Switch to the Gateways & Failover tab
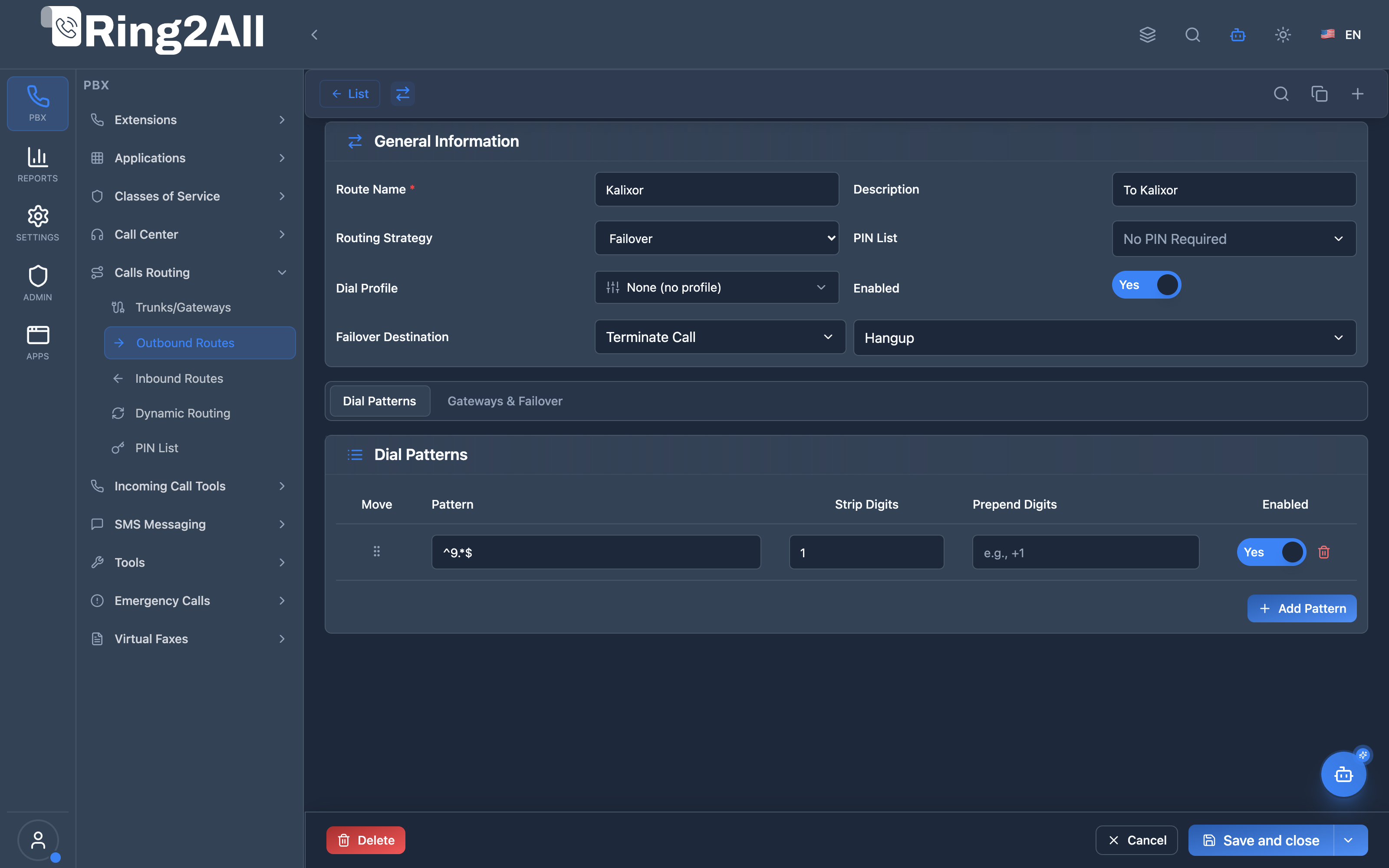This screenshot has width=1389, height=868. point(504,401)
